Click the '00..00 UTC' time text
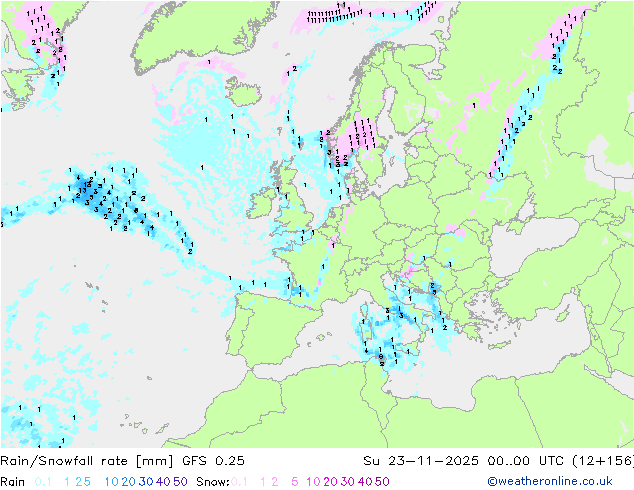 (x=528, y=461)
